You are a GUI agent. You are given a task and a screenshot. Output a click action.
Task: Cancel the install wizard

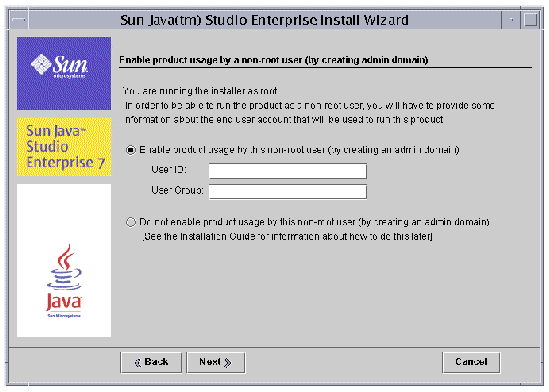[x=471, y=362]
